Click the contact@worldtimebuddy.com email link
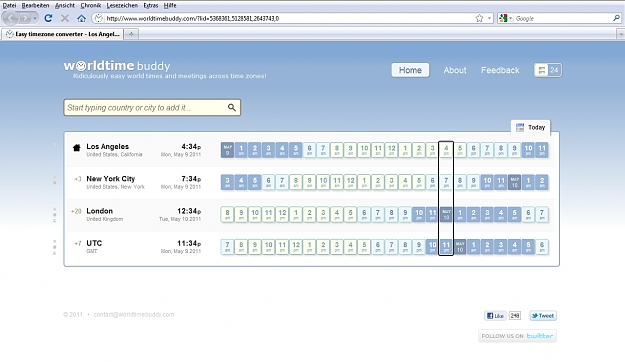Screen dimensions: 625x362 tap(134, 314)
